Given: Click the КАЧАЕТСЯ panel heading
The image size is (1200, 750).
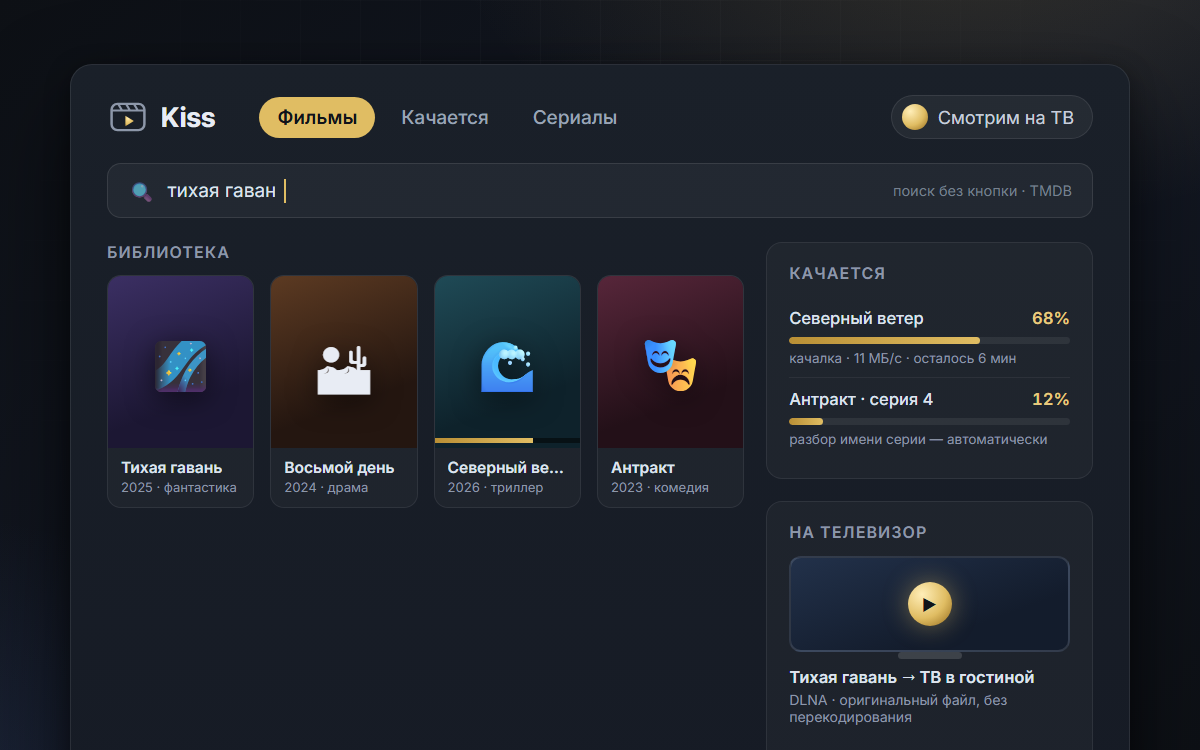Looking at the screenshot, I should pos(837,273).
